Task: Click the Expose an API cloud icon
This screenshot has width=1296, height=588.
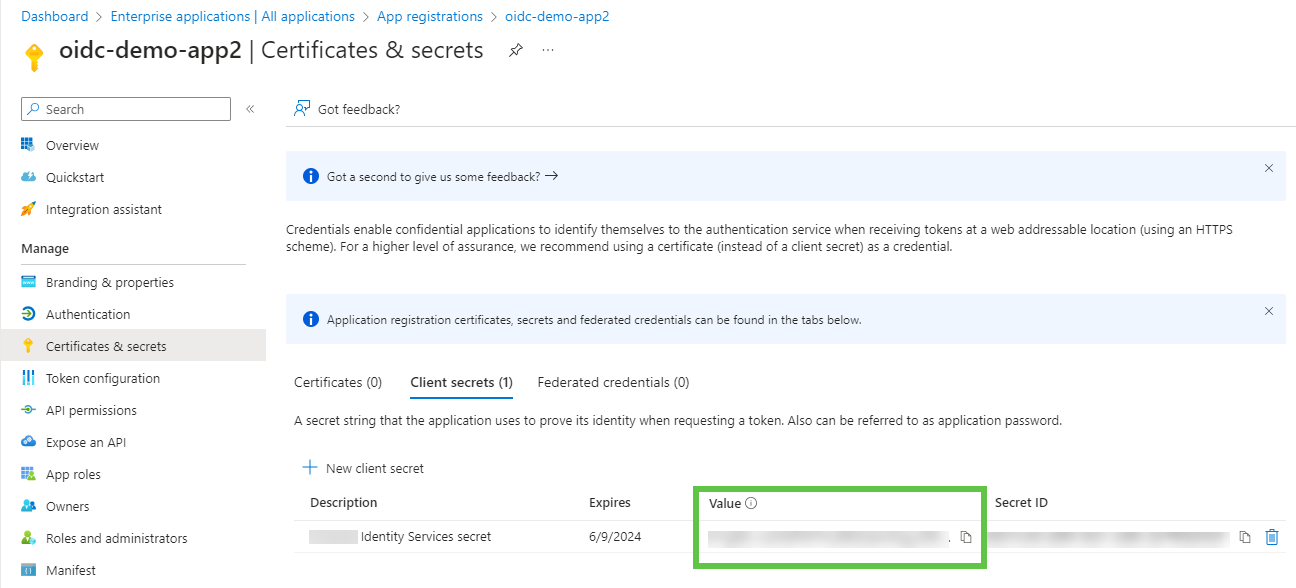Action: pos(28,442)
